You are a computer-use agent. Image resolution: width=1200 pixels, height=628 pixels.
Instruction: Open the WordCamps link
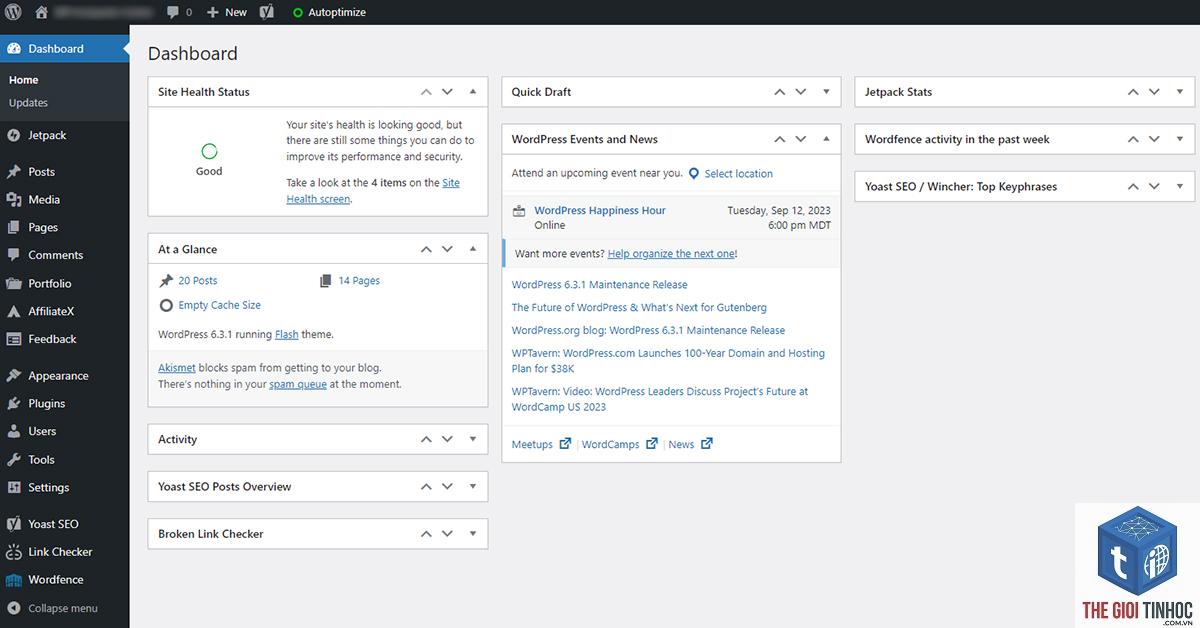tap(610, 444)
